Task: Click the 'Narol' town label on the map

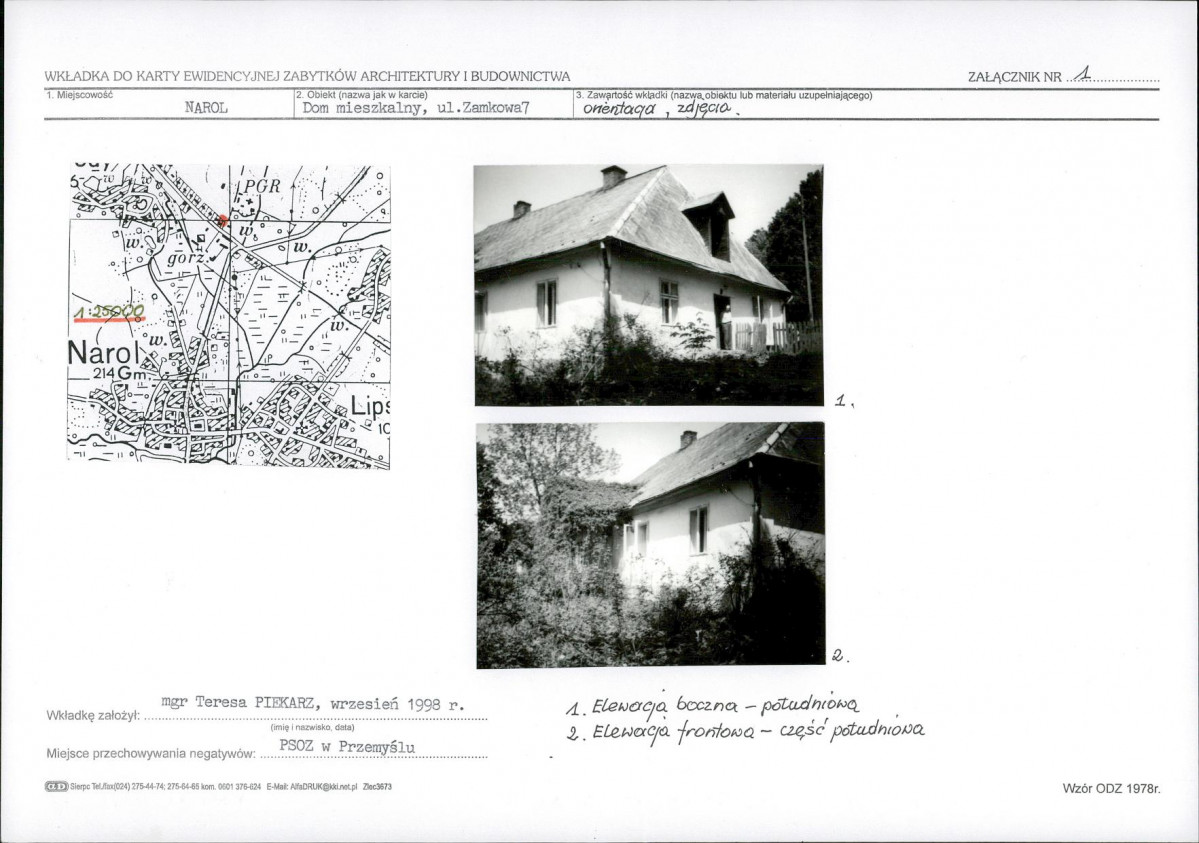Action: tap(104, 353)
